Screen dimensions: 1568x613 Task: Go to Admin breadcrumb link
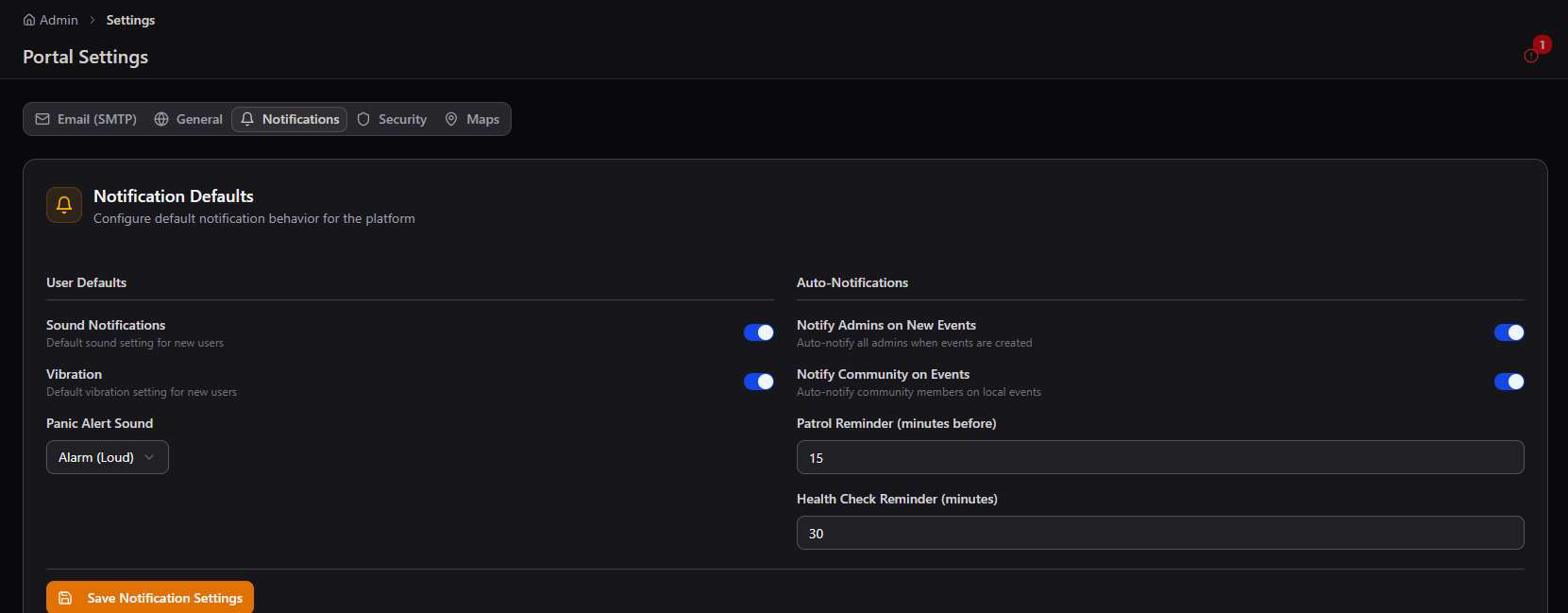[51, 20]
